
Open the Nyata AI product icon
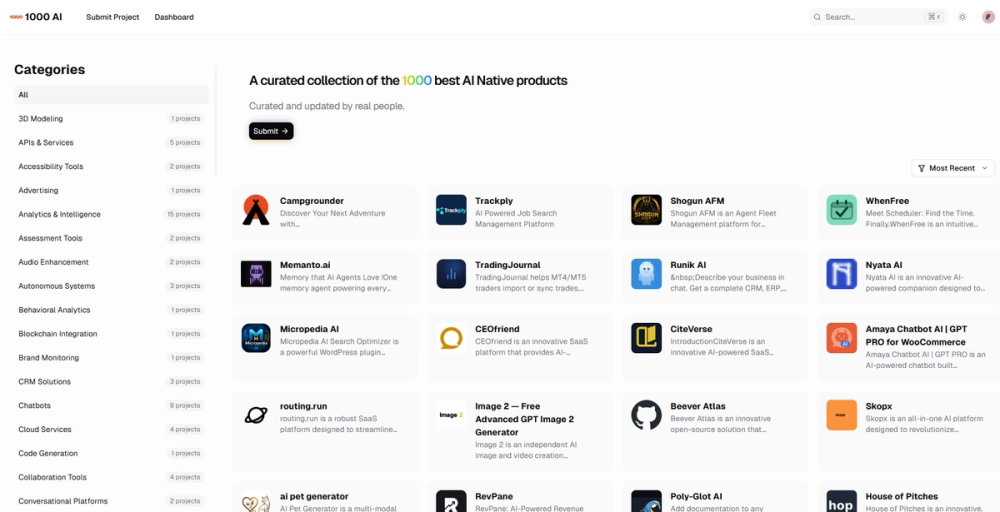pyautogui.click(x=841, y=274)
